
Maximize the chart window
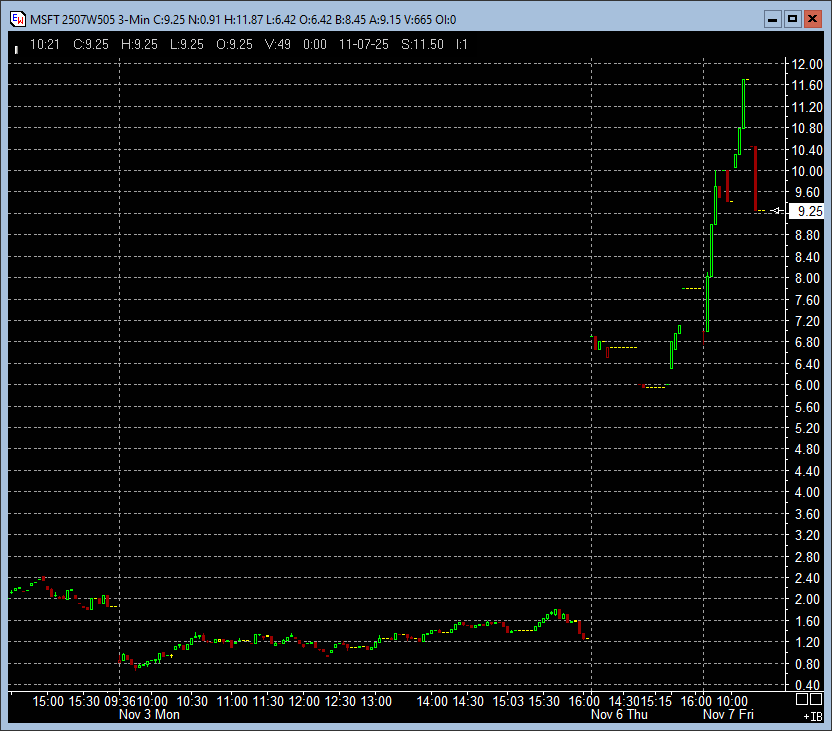793,18
